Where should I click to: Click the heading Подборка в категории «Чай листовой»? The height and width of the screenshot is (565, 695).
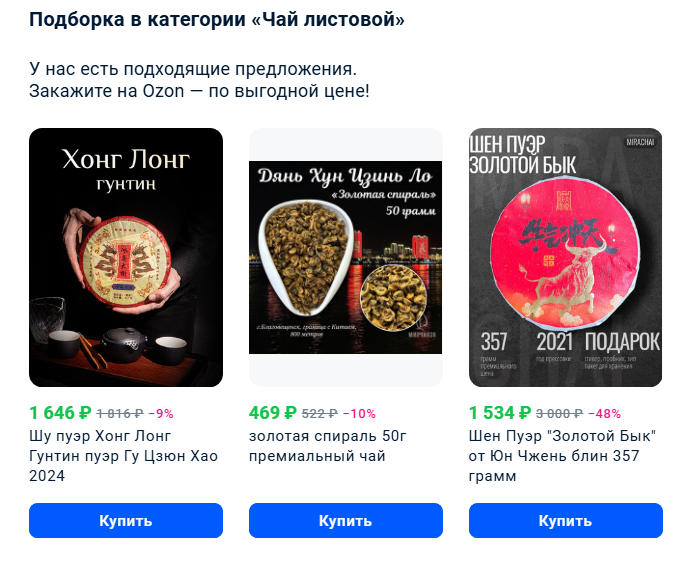click(217, 19)
